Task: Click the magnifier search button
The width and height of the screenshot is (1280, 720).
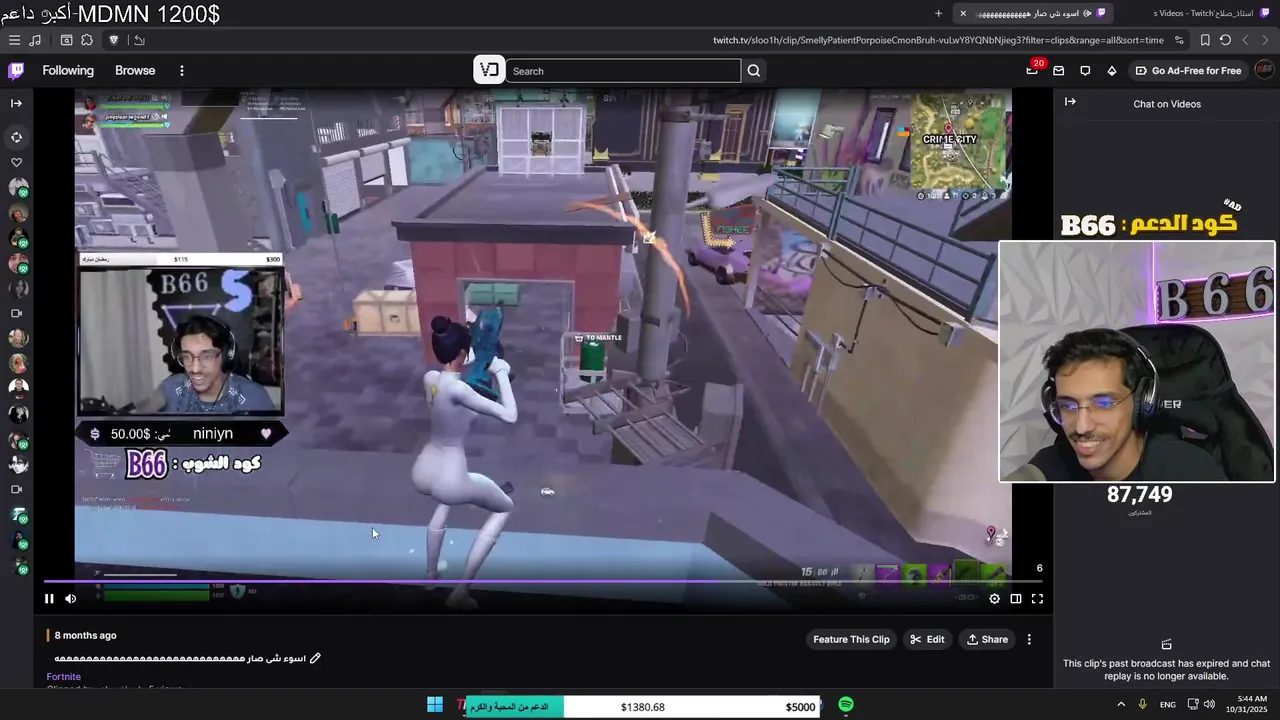Action: [754, 71]
